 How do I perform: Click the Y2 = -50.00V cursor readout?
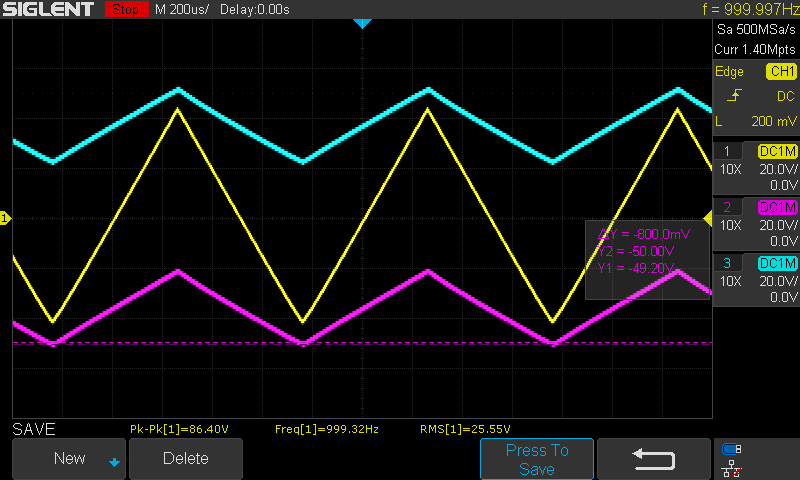coord(636,251)
